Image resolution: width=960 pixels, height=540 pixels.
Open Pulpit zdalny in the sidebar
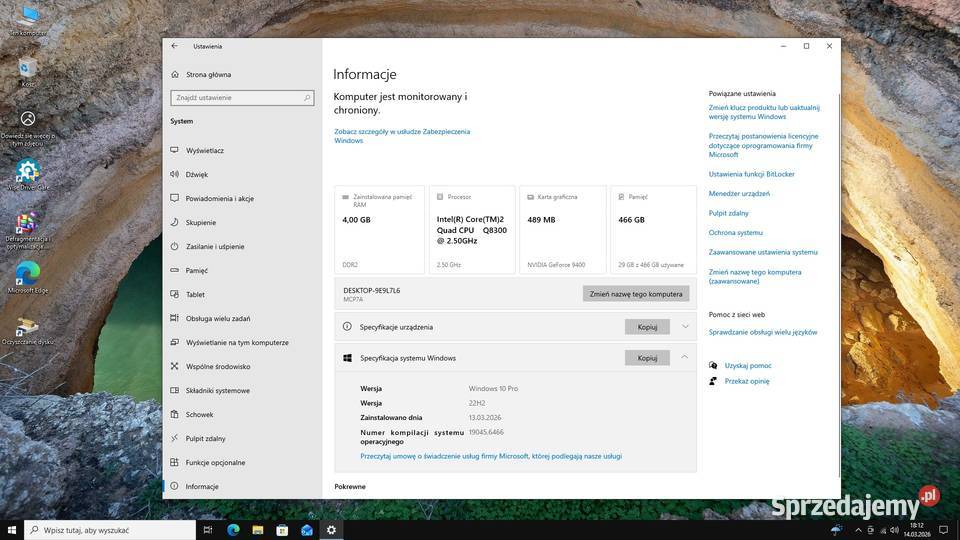[205, 438]
